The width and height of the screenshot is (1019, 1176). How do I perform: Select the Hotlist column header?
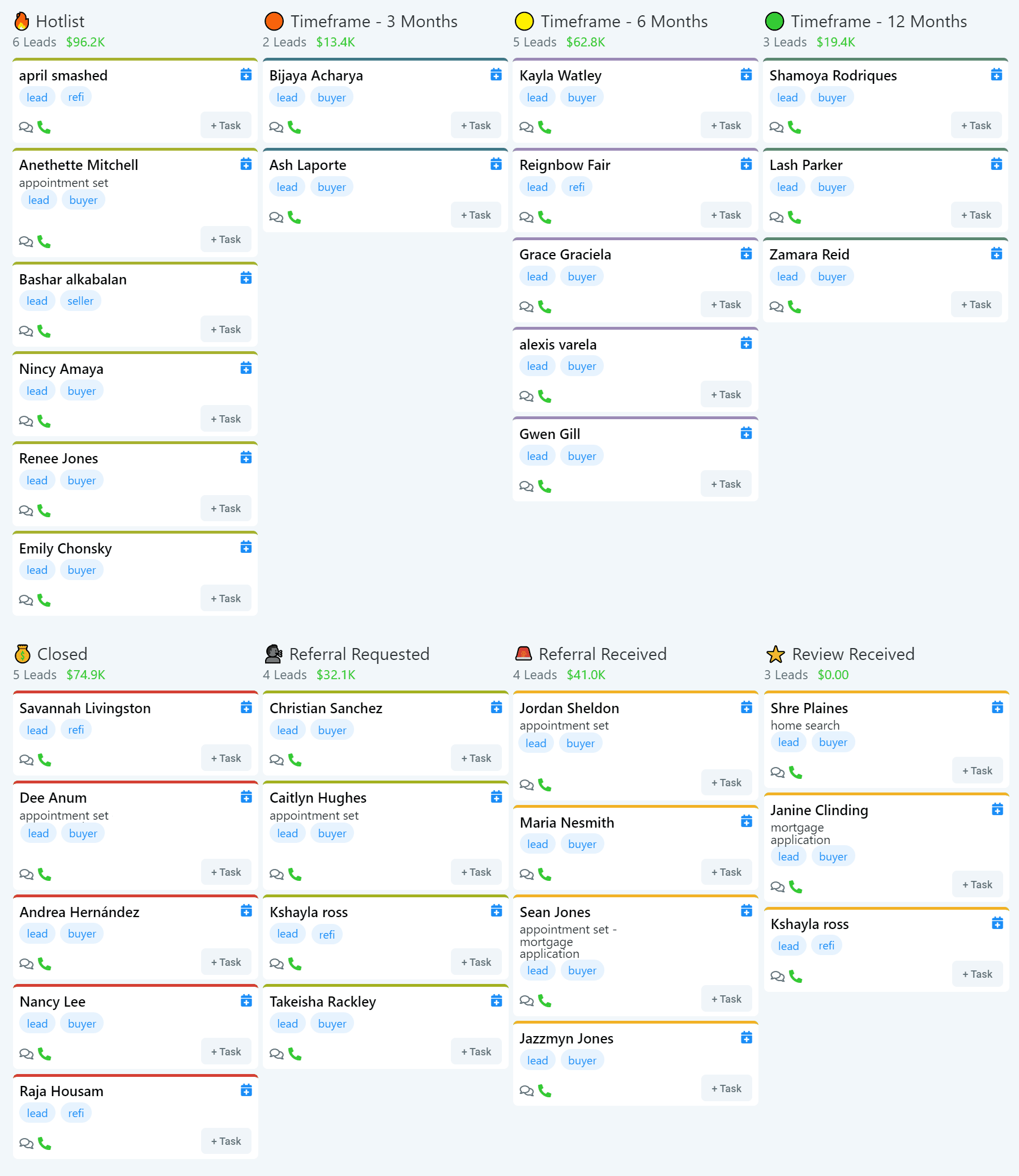[x=59, y=22]
